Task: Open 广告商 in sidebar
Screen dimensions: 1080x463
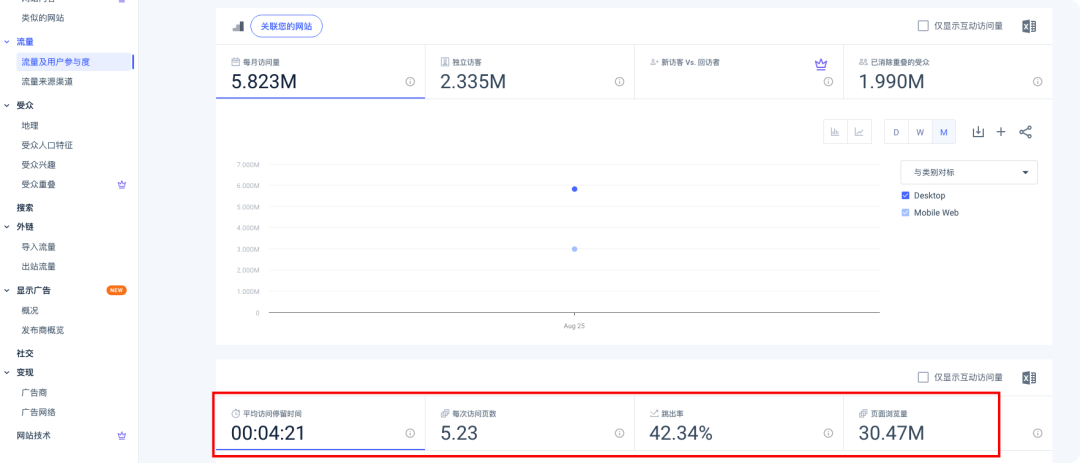Action: (34, 393)
